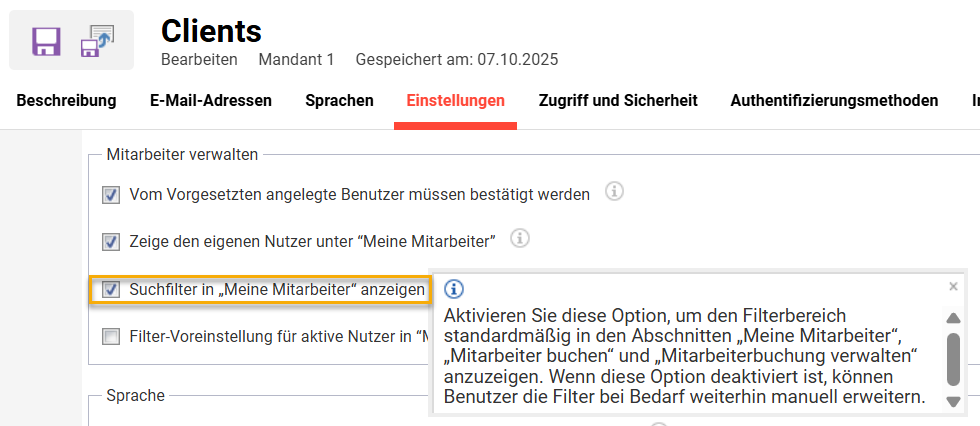Click info icon beside "müssen bestätigt werden"
980x426 pixels.
click(615, 191)
